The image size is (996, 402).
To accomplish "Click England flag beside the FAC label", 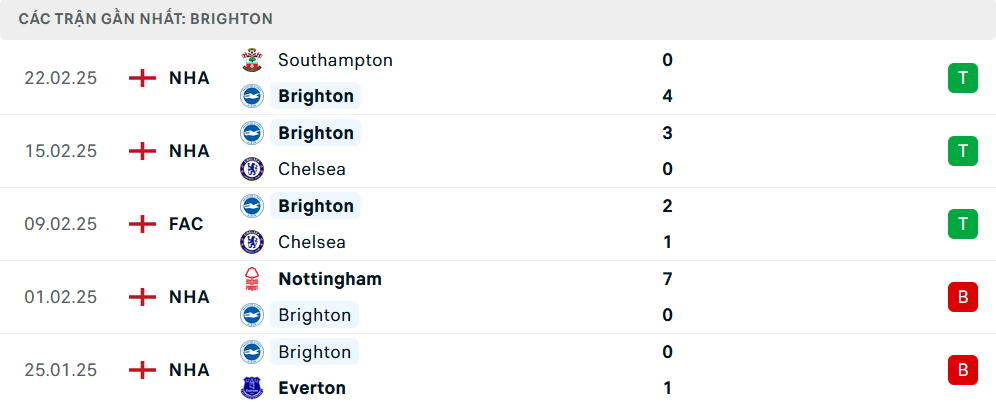I will [x=143, y=224].
